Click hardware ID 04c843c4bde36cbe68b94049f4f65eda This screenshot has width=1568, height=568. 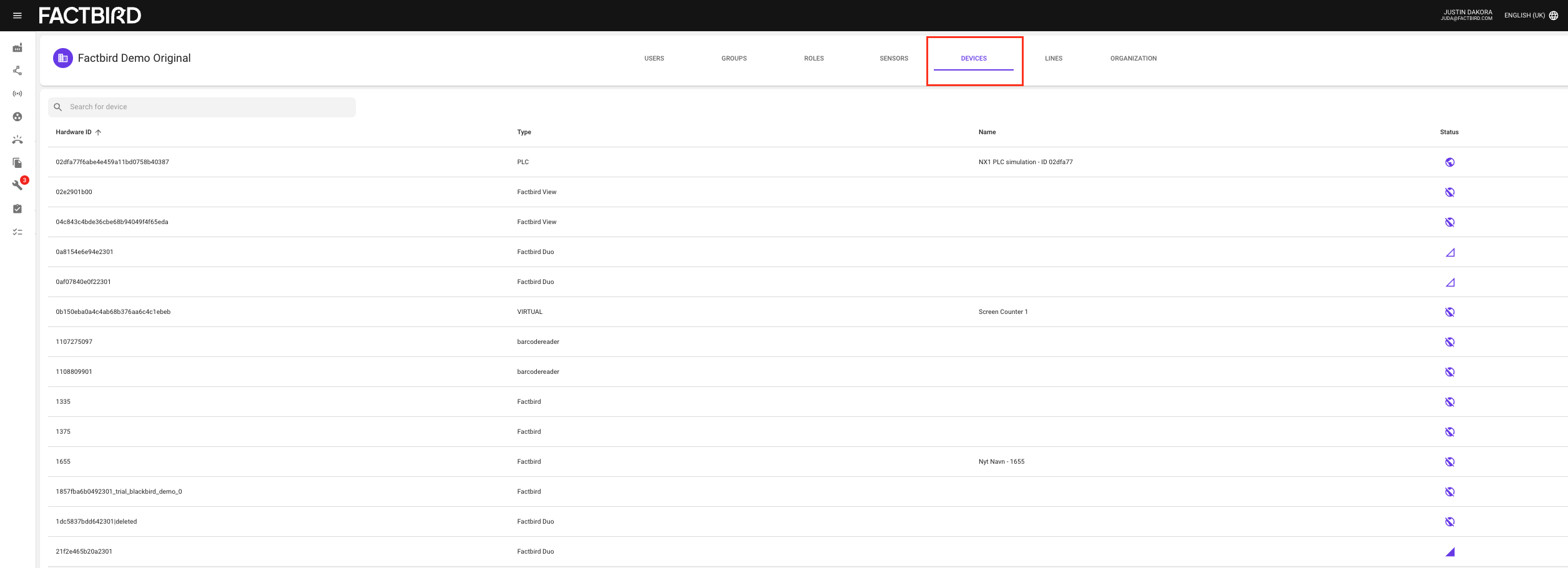click(112, 222)
